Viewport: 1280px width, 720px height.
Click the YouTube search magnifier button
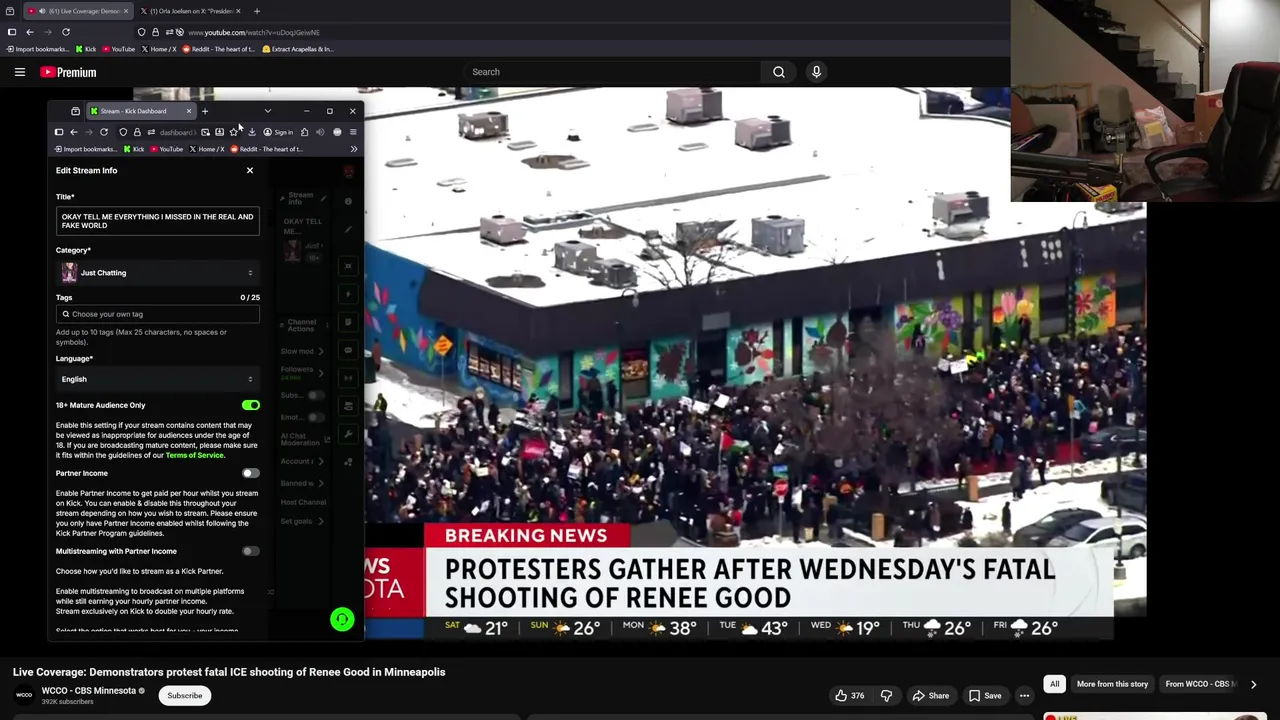(779, 72)
